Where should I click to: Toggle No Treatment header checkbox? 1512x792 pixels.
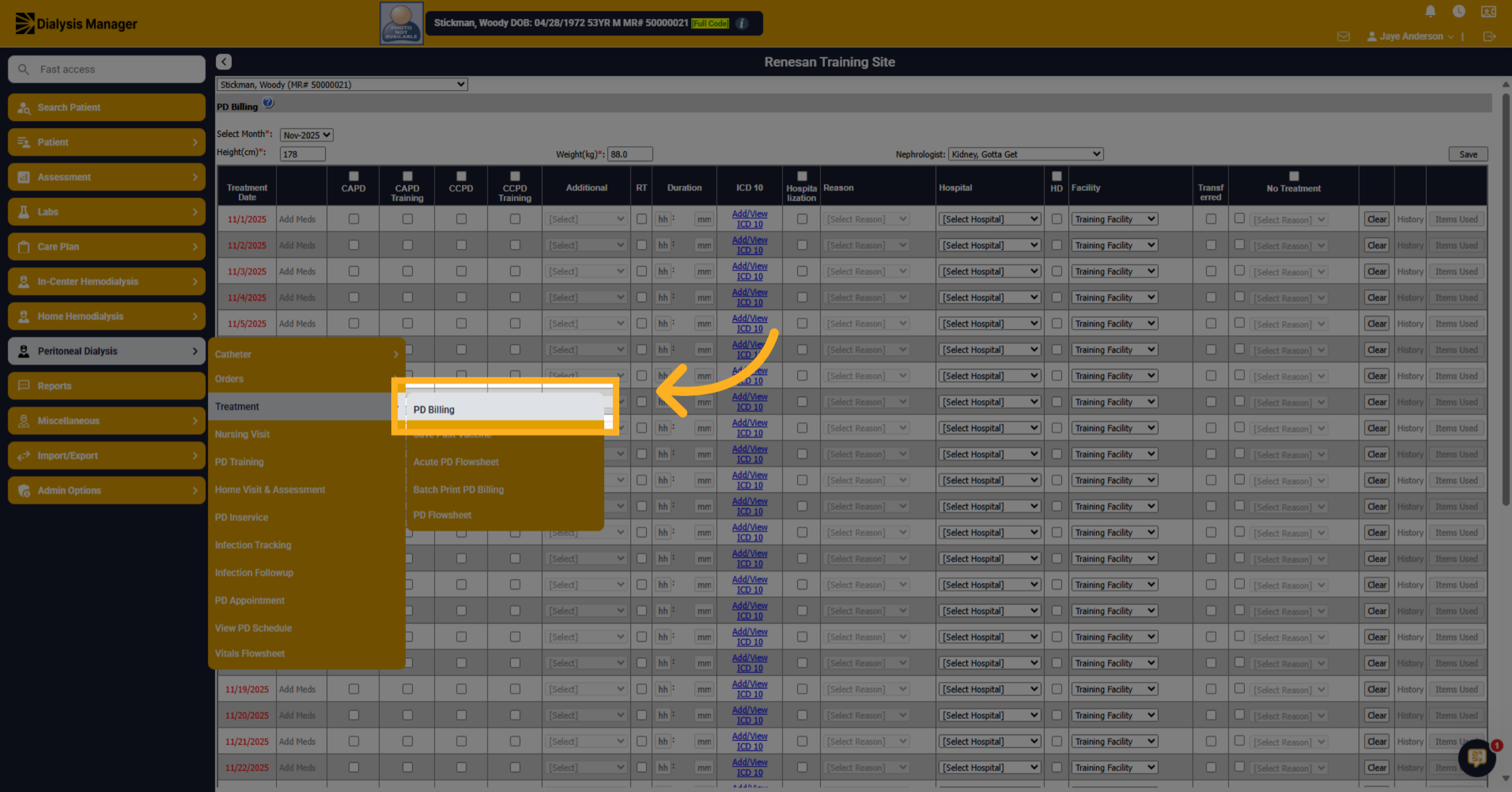tap(1294, 176)
